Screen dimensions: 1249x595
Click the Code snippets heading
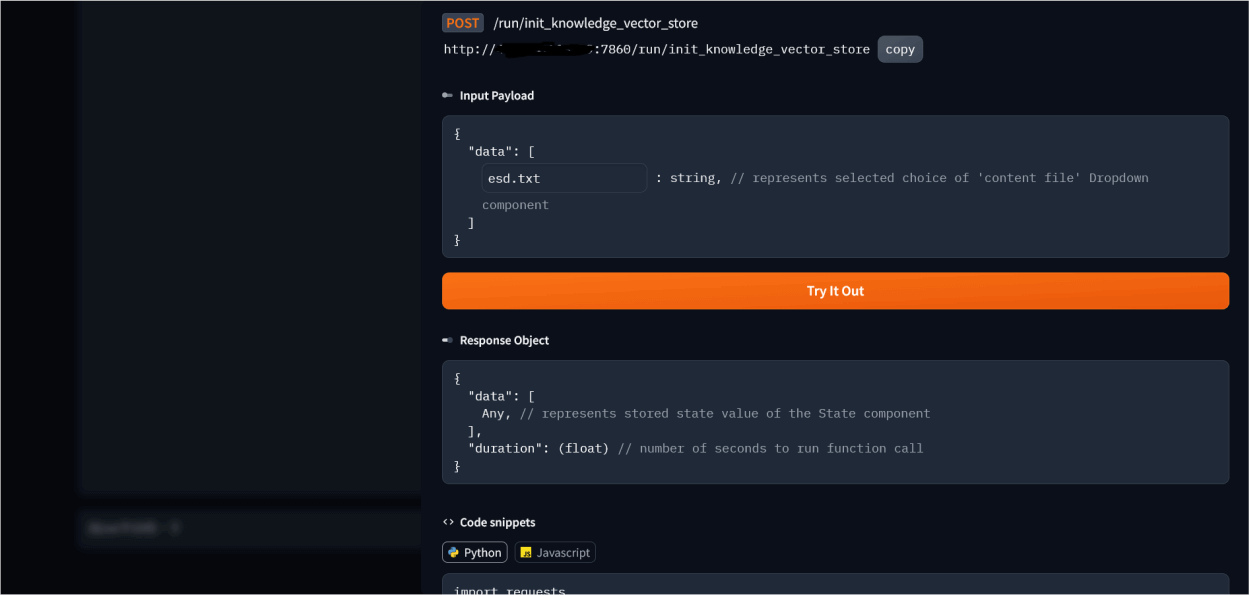click(497, 522)
